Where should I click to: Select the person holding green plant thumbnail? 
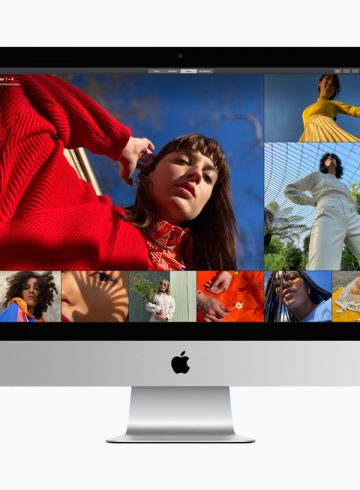162,296
